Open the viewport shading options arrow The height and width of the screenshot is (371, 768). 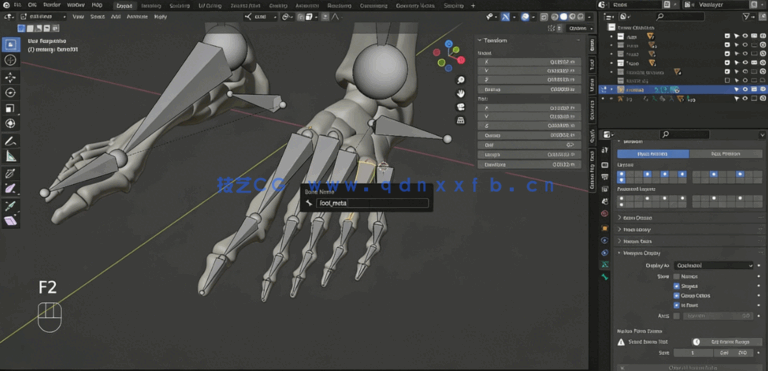pyautogui.click(x=590, y=17)
